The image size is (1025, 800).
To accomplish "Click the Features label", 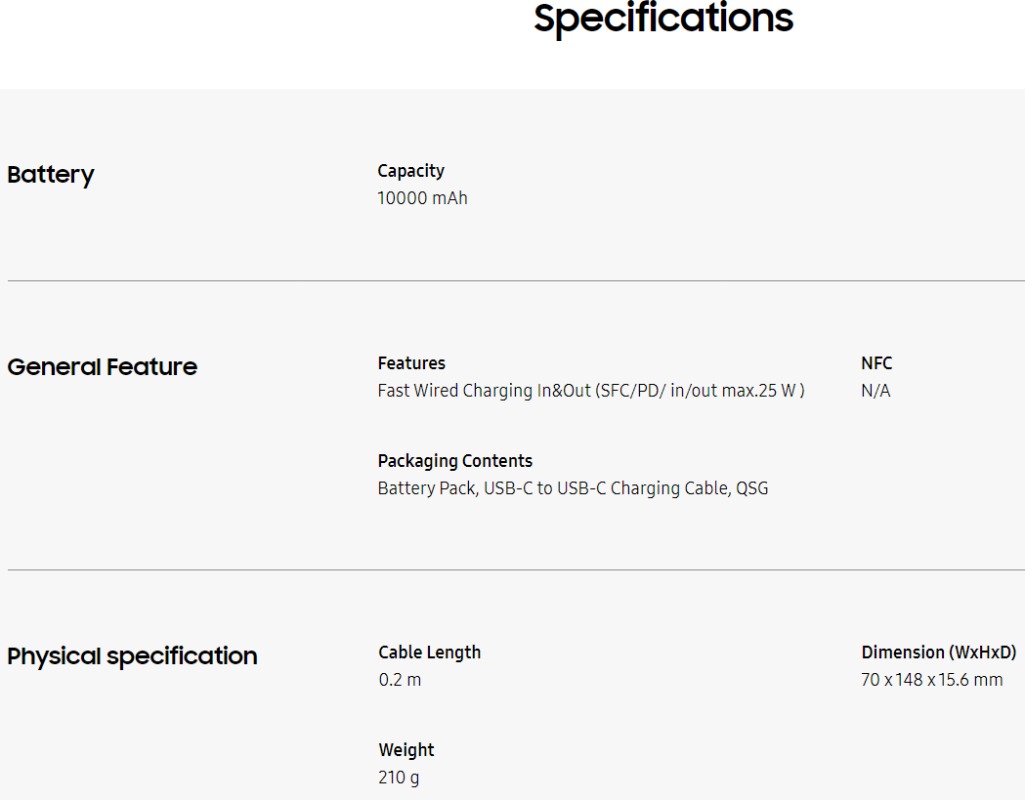I will (411, 363).
